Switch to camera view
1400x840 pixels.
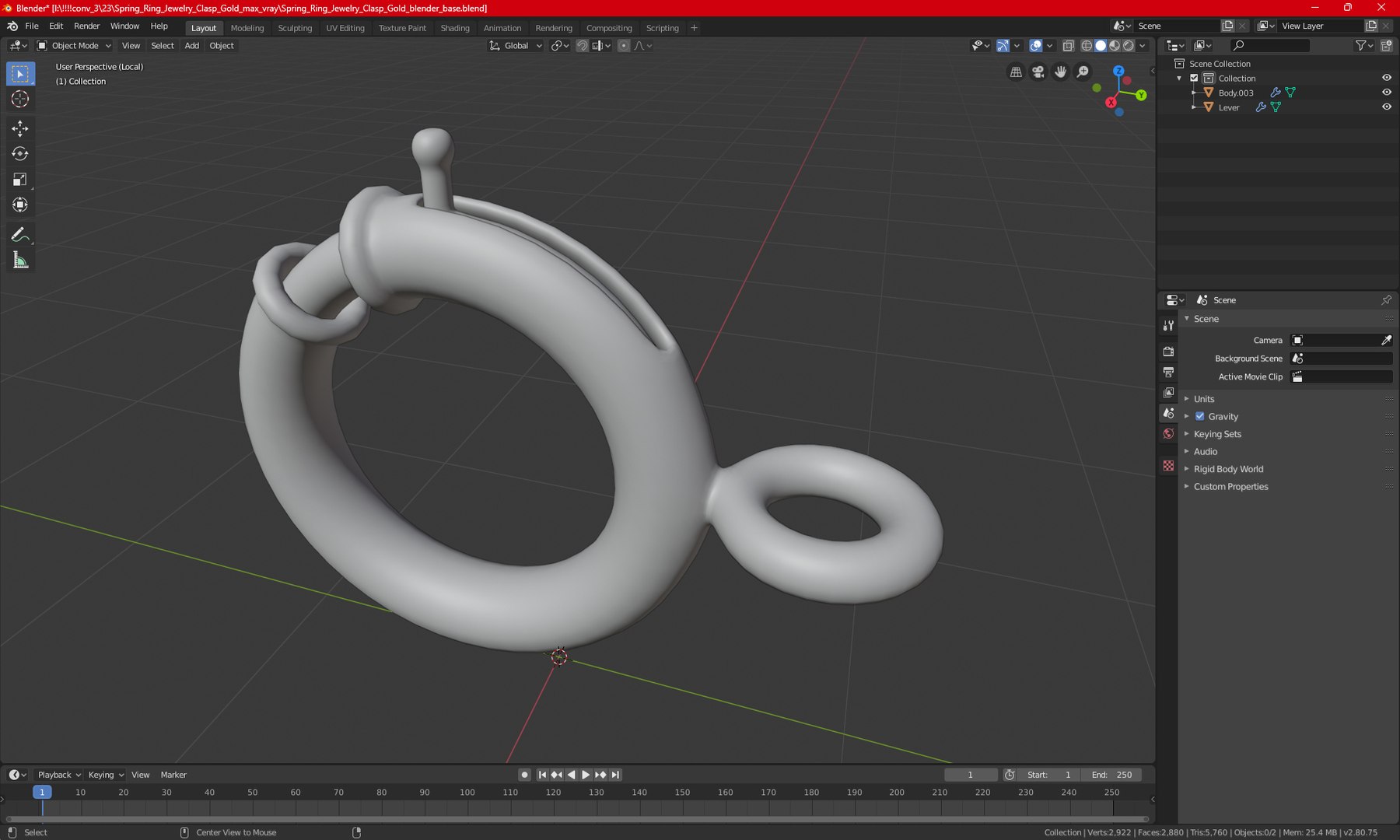(x=1038, y=72)
